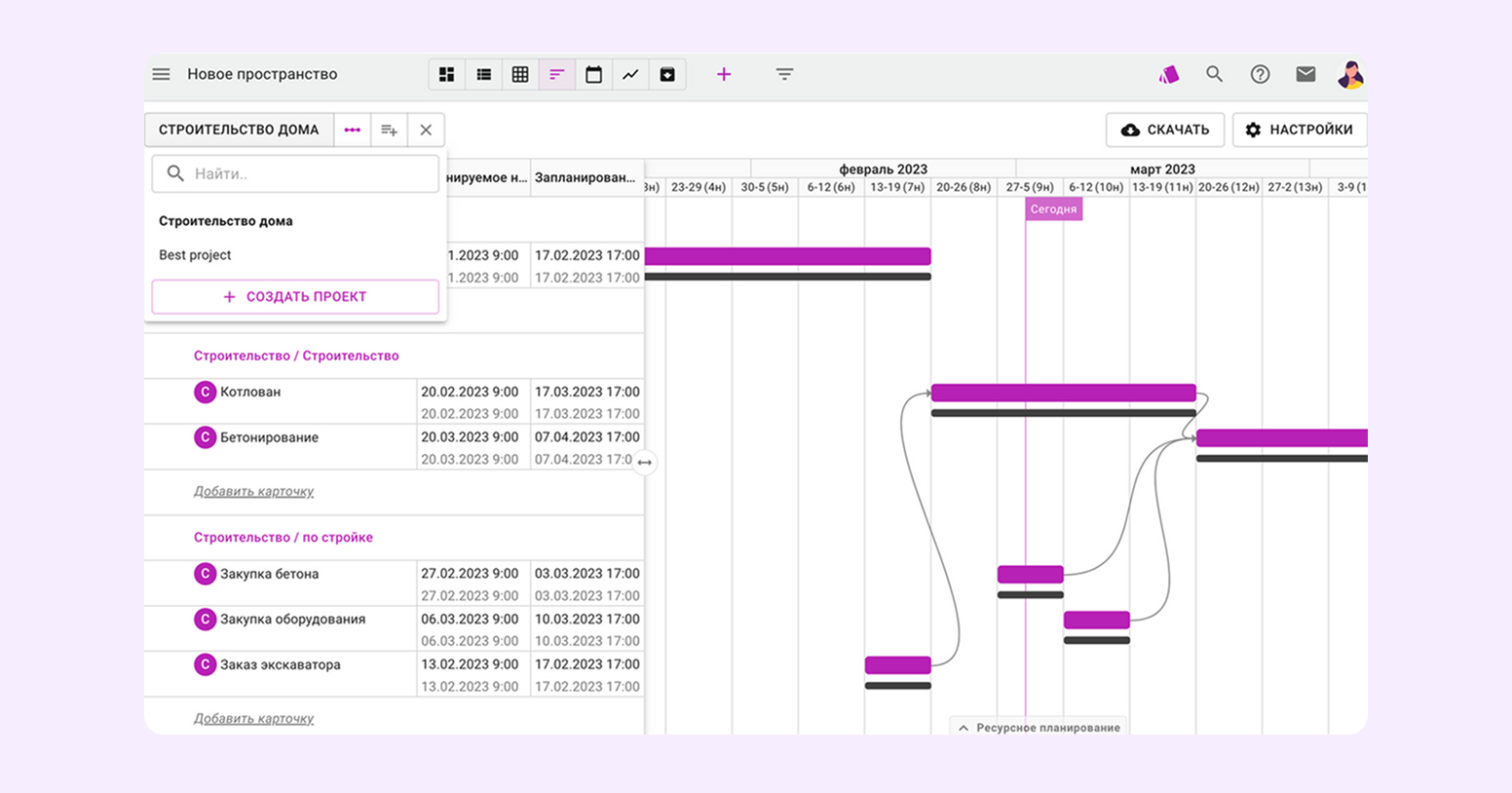Click the февраль 2023 month header
Image resolution: width=1512 pixels, height=793 pixels.
(x=884, y=169)
